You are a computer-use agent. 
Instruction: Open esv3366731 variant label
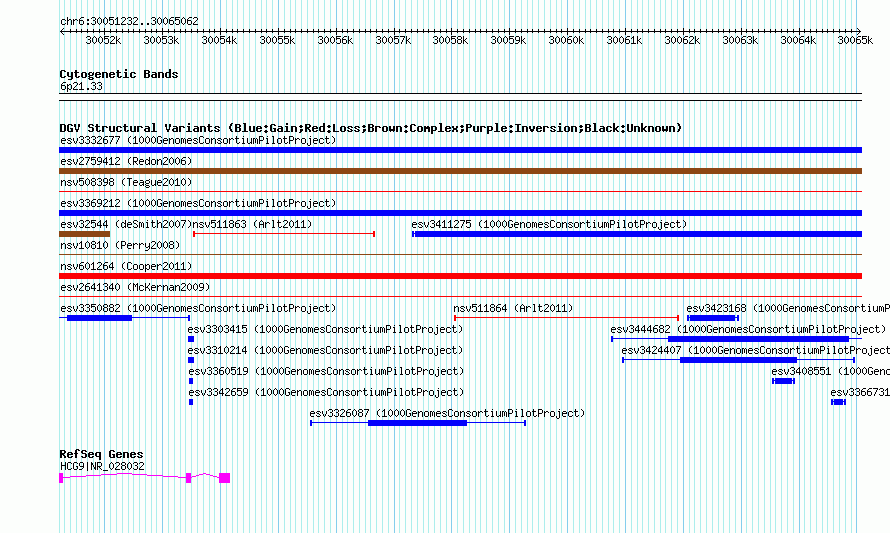[860, 392]
